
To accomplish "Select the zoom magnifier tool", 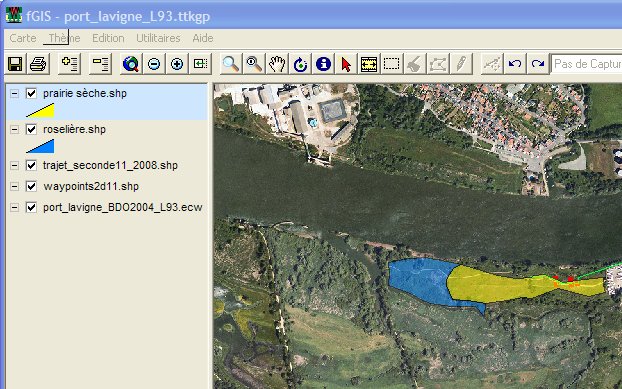I will pyautogui.click(x=231, y=64).
